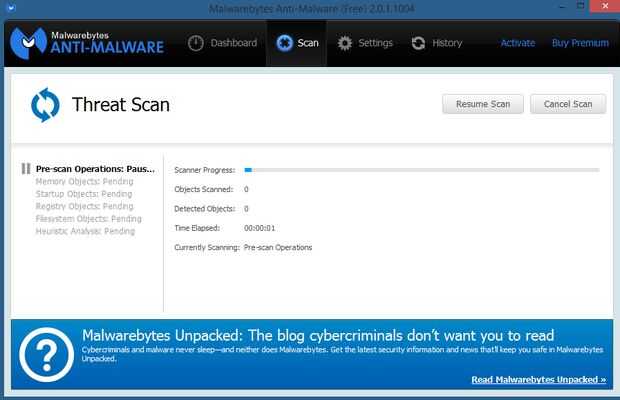Image resolution: width=620 pixels, height=400 pixels.
Task: Select the Startup Objects: Pending step
Action: [84, 194]
